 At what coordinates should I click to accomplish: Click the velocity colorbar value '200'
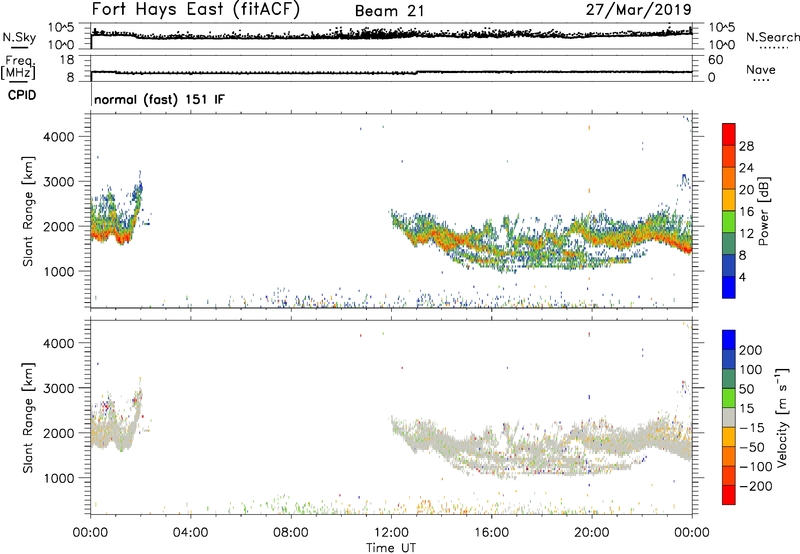[751, 350]
